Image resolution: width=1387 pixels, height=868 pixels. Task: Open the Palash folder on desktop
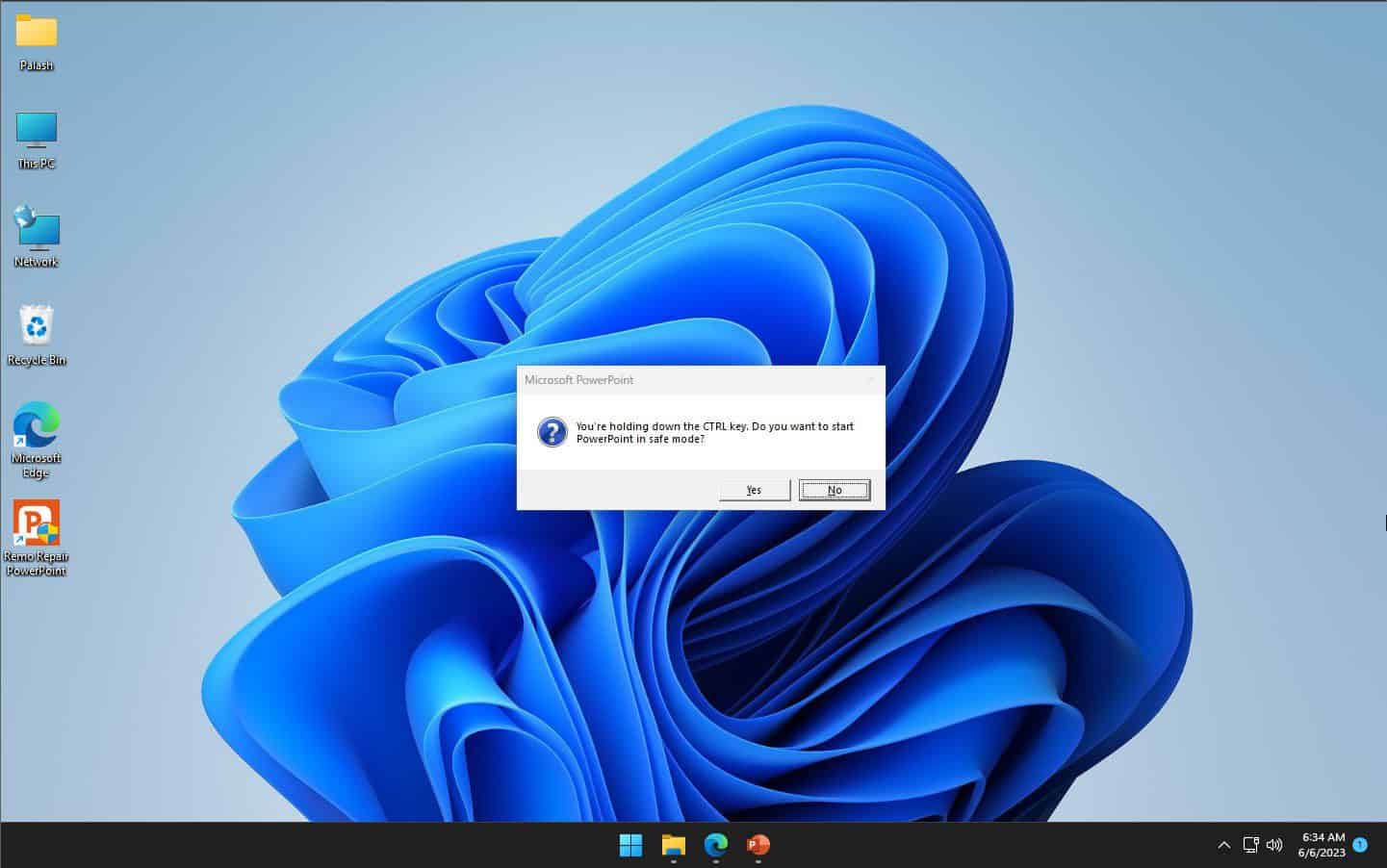[37, 42]
